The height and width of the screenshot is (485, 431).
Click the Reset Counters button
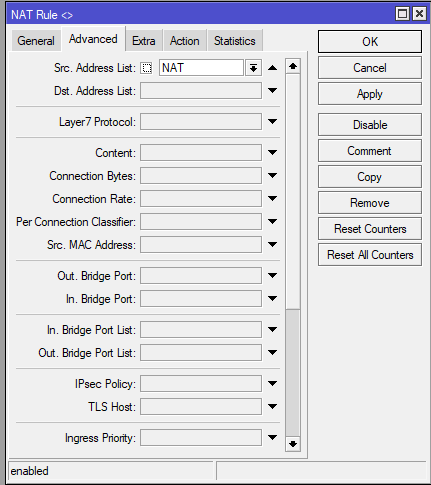coord(370,229)
